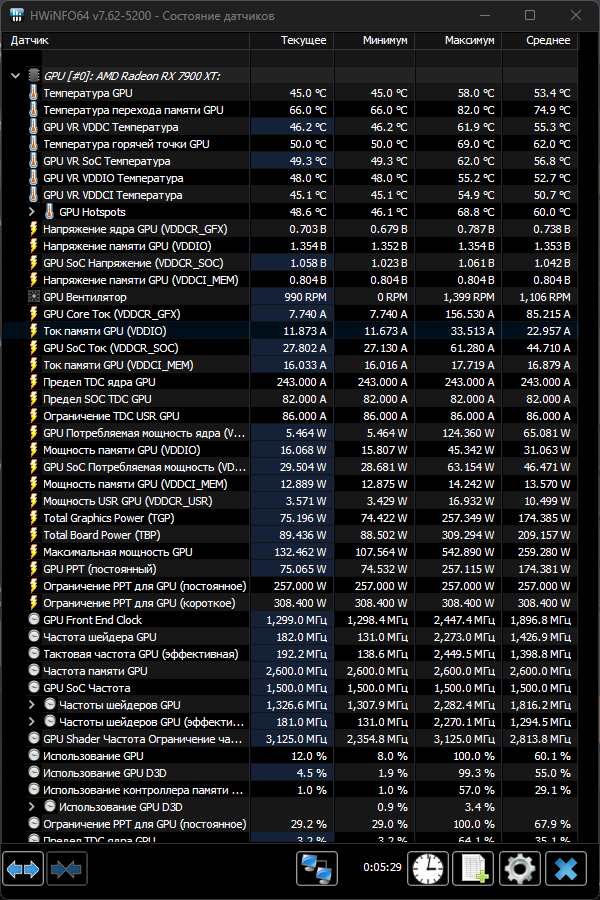Viewport: 600px width, 900px height.
Task: Click clock icon beside GPU SoC Частота
Action: 34,688
